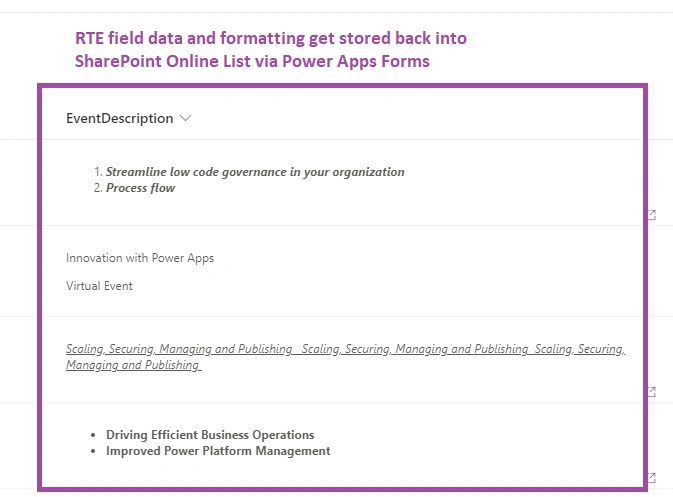Screen dimensions: 673x497
Task: Click the number '1.' list marker
Action: click(98, 172)
